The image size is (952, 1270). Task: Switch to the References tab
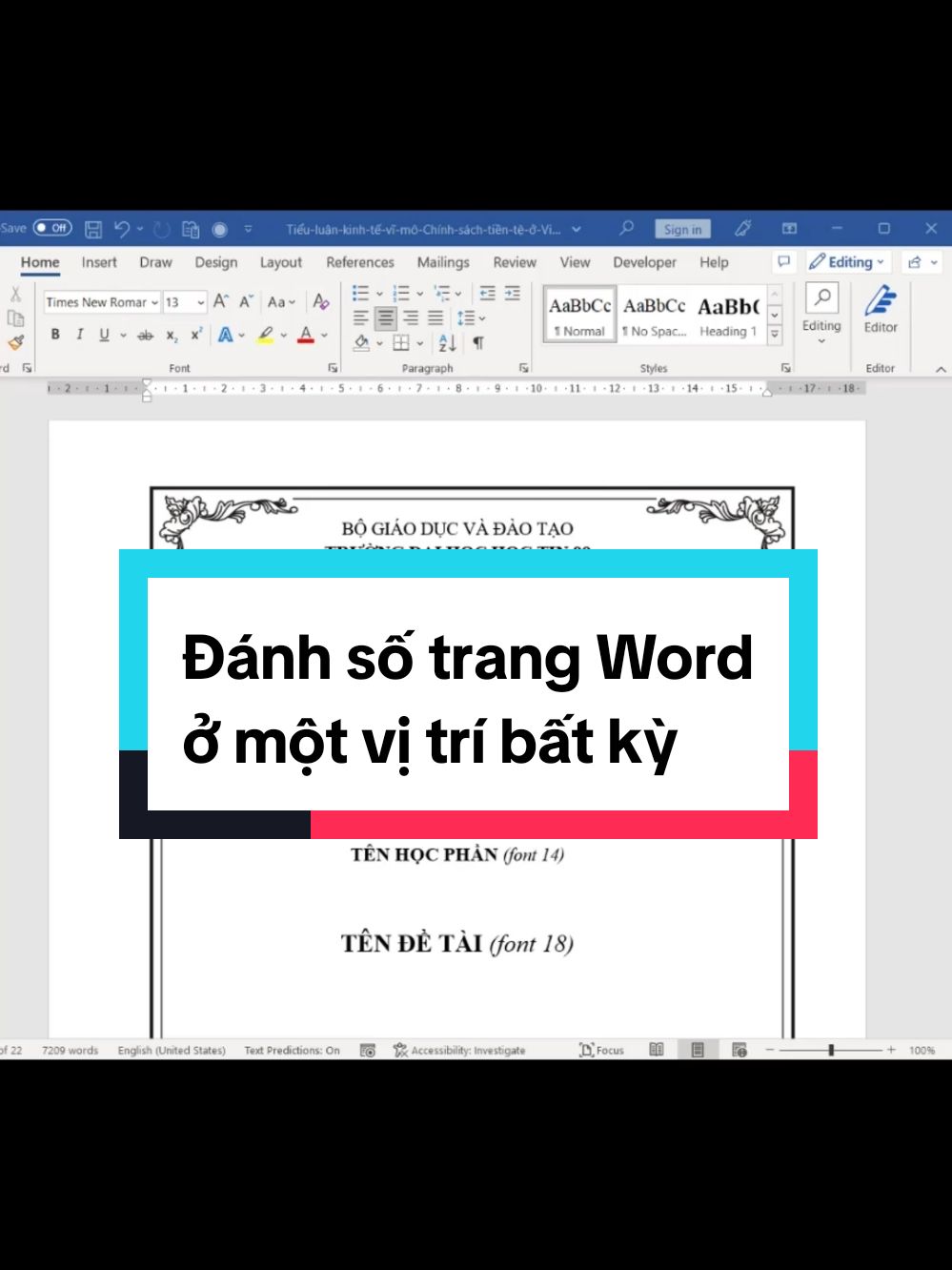tap(360, 262)
